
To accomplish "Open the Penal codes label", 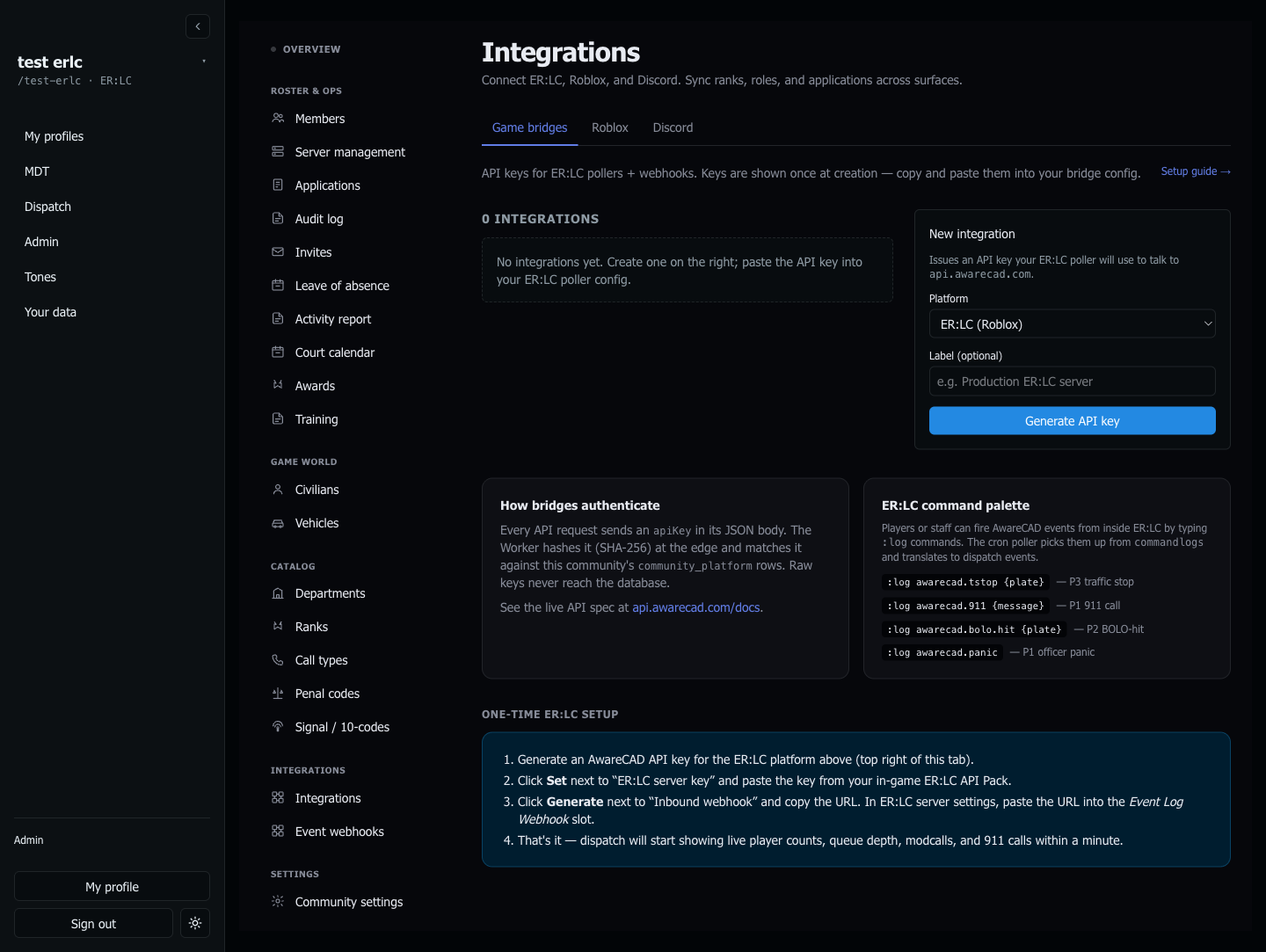I will (327, 694).
